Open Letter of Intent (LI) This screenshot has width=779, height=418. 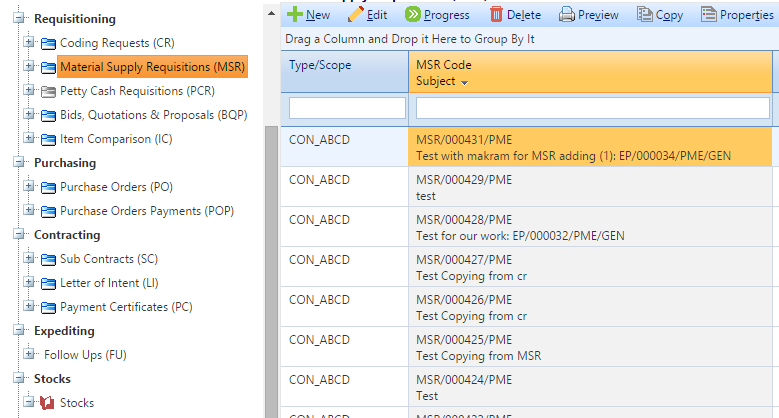pos(109,283)
